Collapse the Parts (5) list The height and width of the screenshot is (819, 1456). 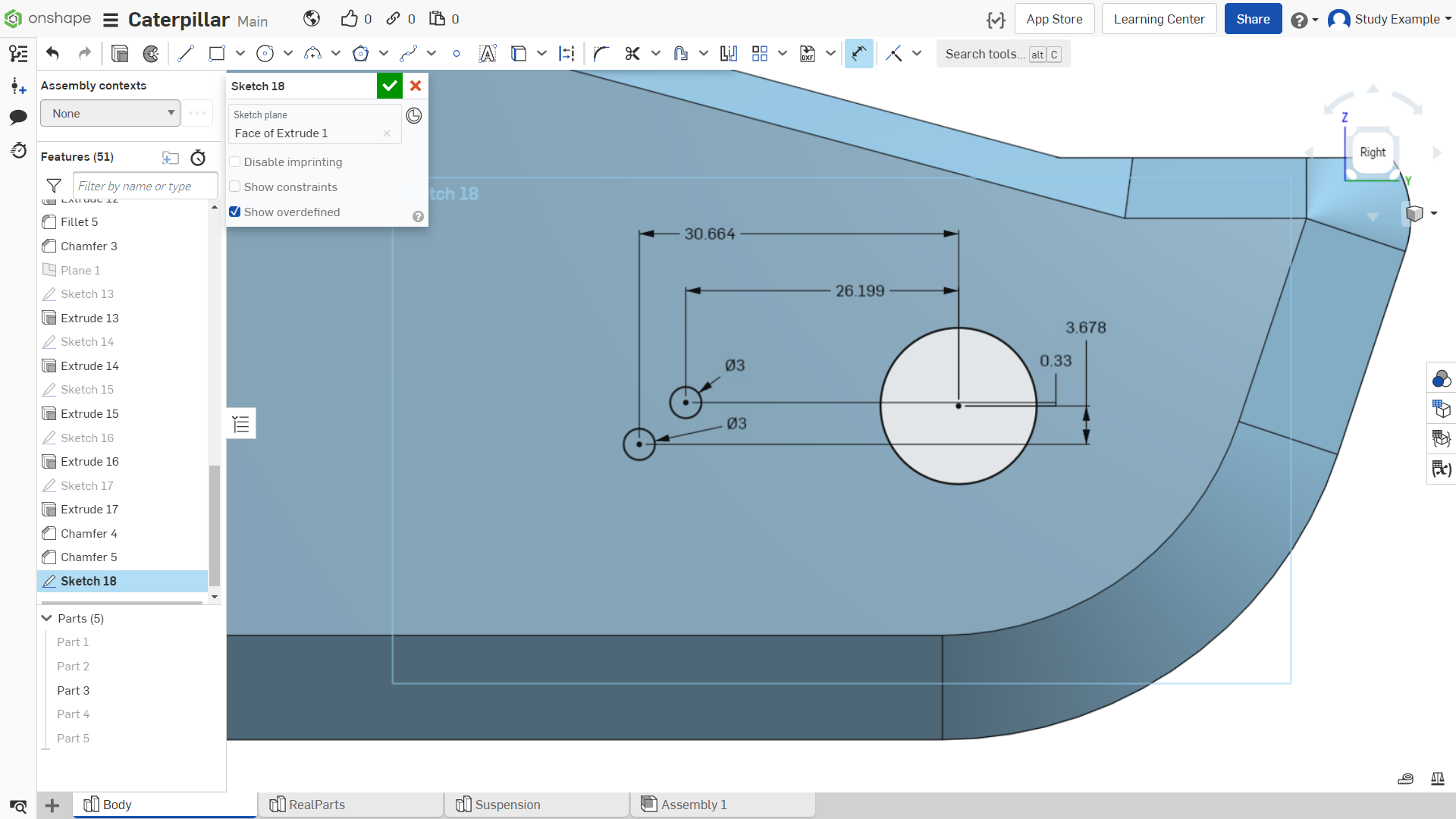tap(47, 619)
